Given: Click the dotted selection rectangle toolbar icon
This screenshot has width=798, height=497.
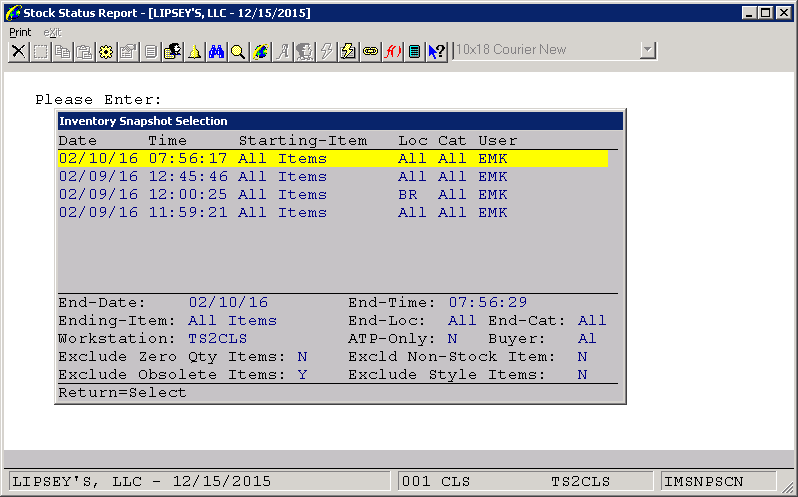Looking at the screenshot, I should (x=41, y=51).
